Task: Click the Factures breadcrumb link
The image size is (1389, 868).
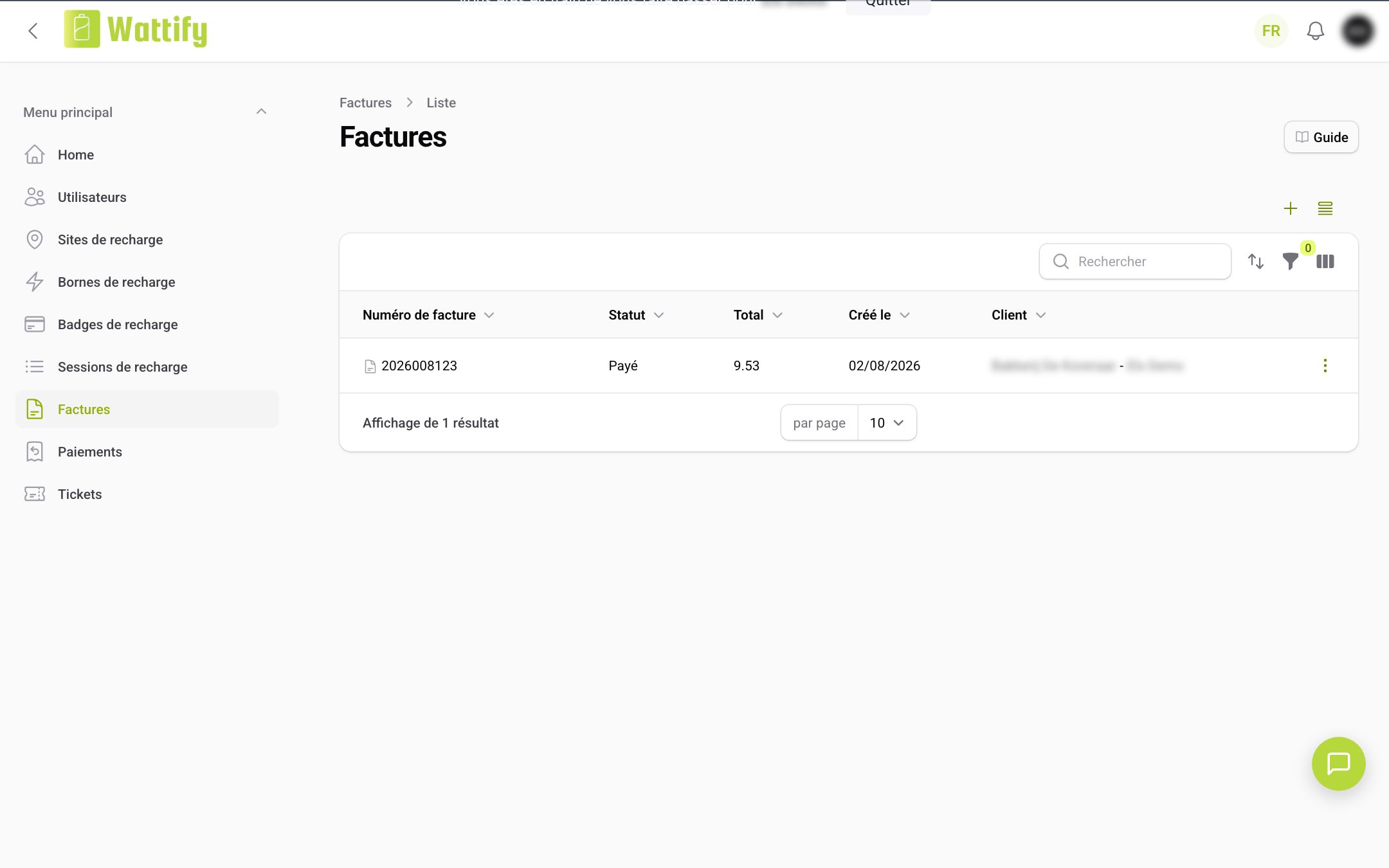Action: tap(365, 103)
